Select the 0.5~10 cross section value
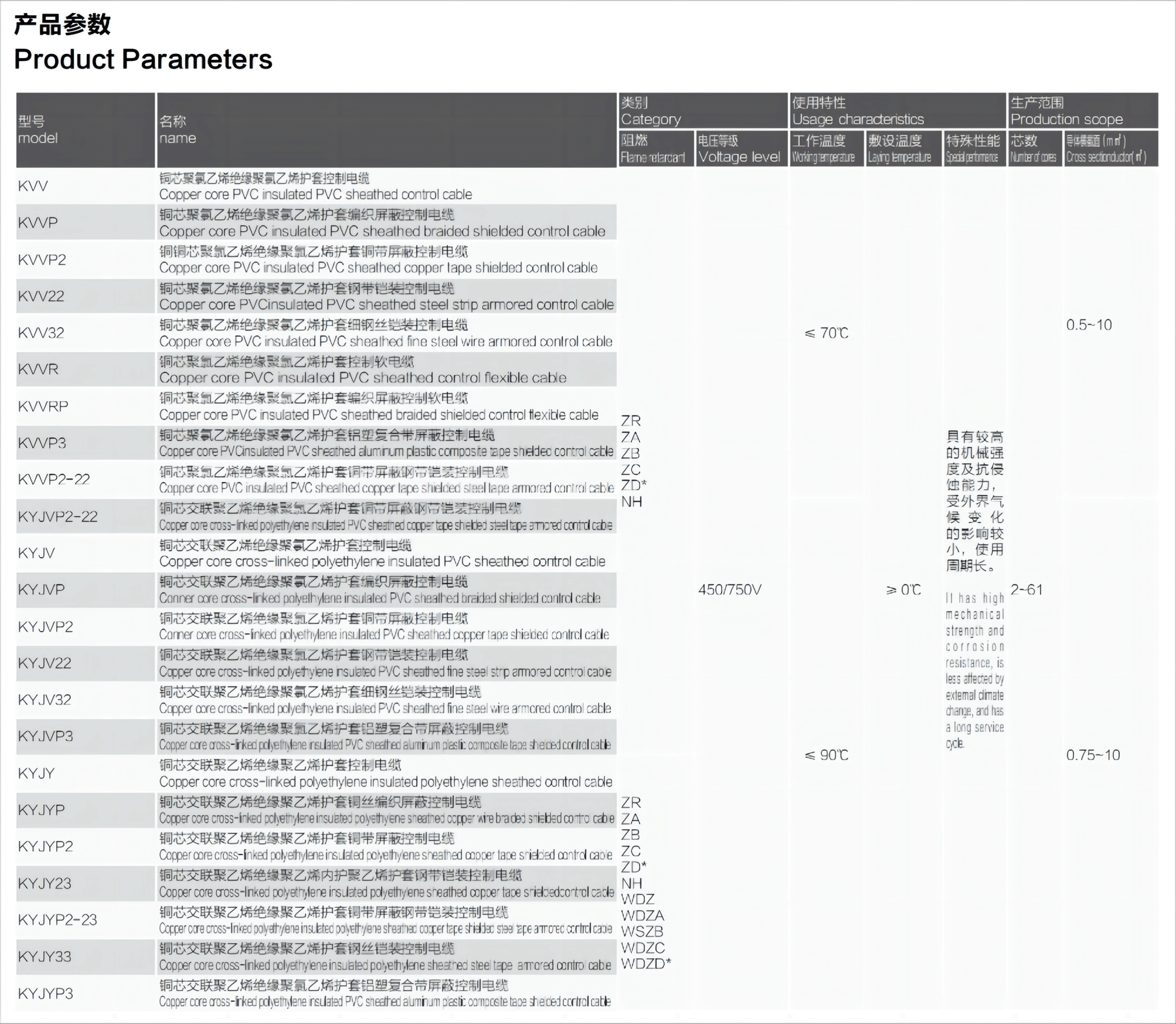This screenshot has width=1176, height=1024. [1089, 325]
